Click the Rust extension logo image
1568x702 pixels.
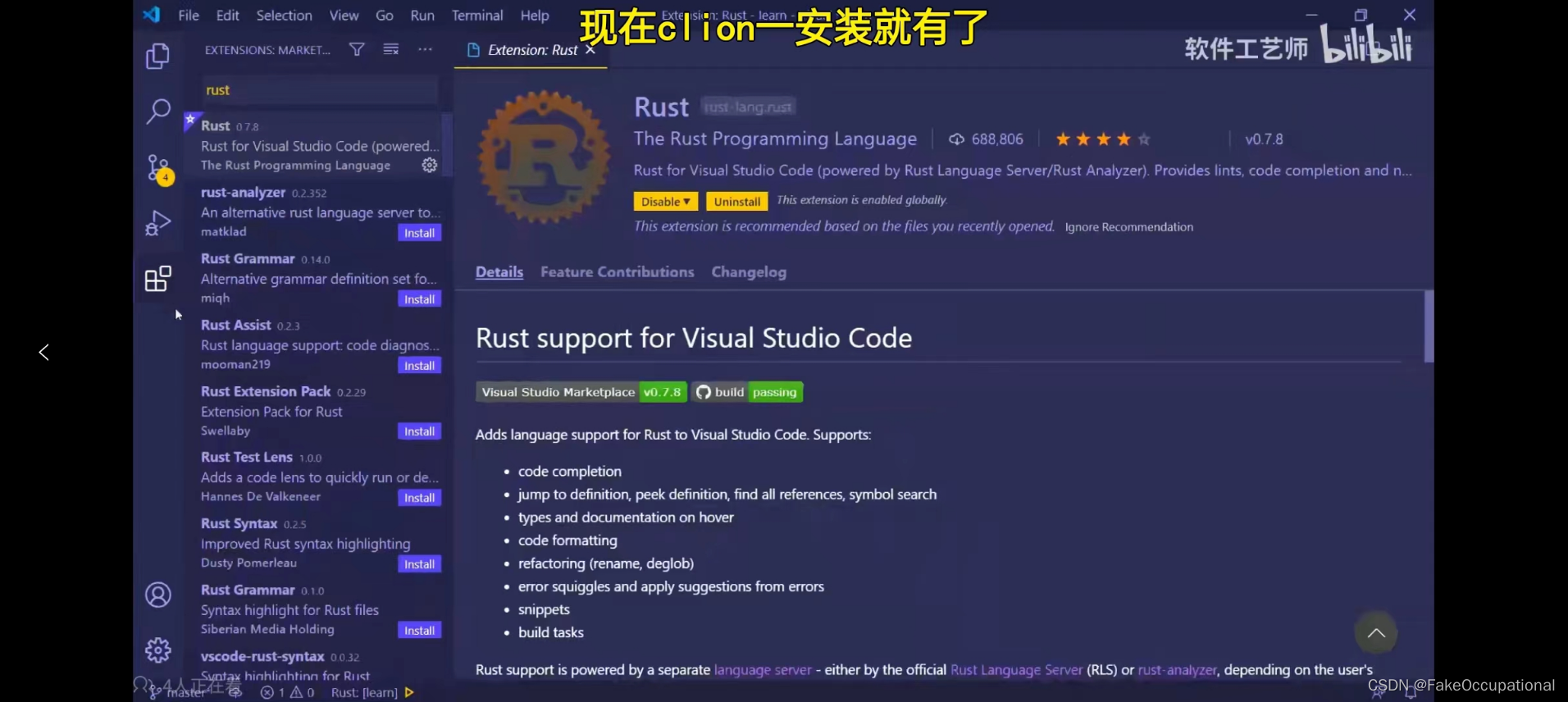pos(545,157)
